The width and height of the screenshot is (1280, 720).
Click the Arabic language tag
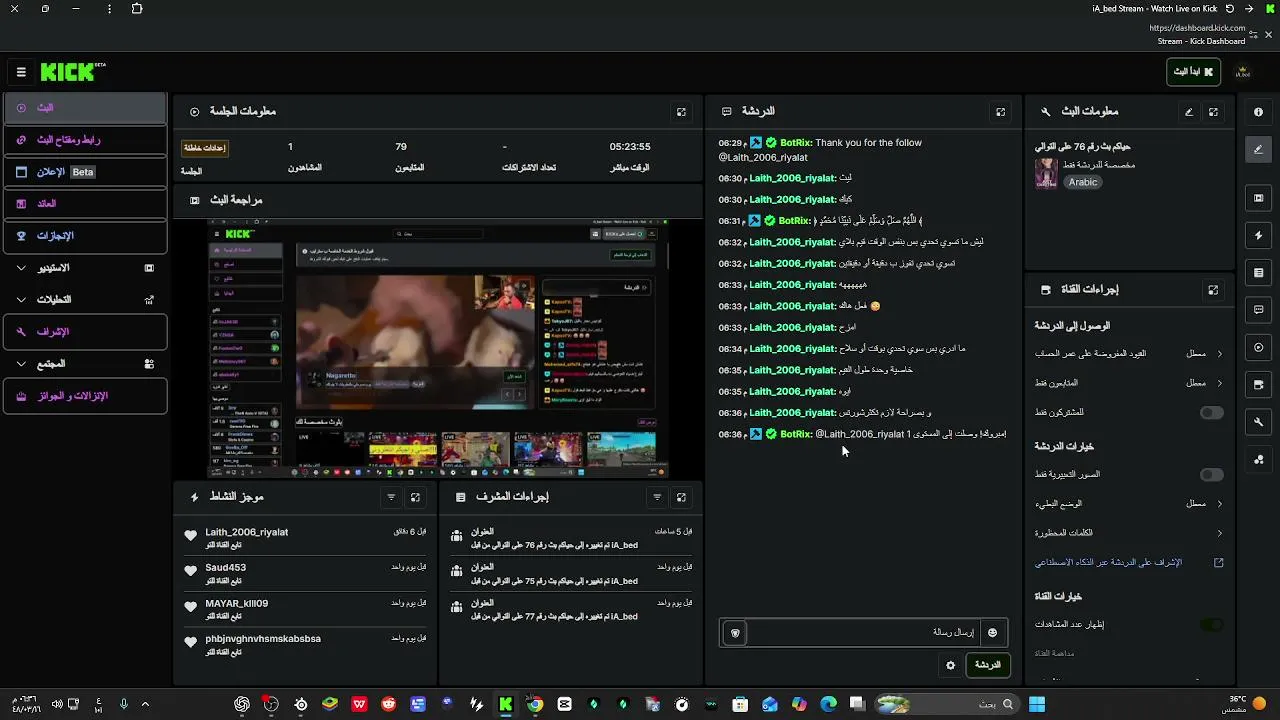tap(1083, 182)
